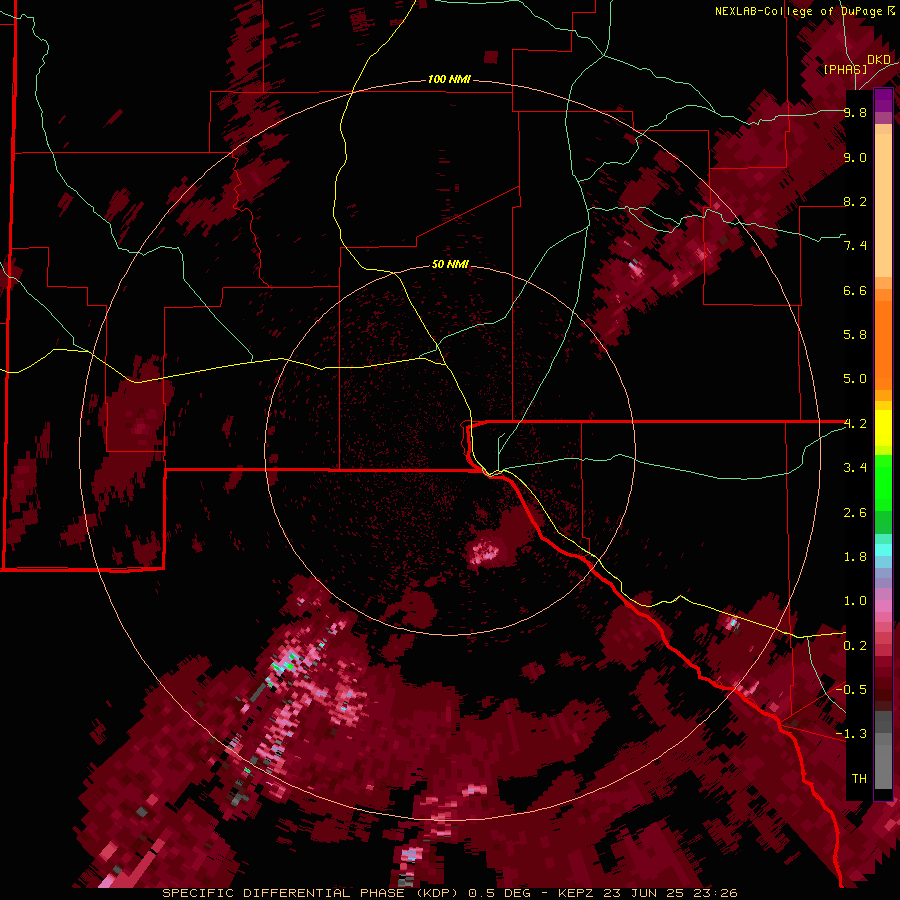Click the 4.2 scale value
The image size is (900, 900).
point(855,424)
